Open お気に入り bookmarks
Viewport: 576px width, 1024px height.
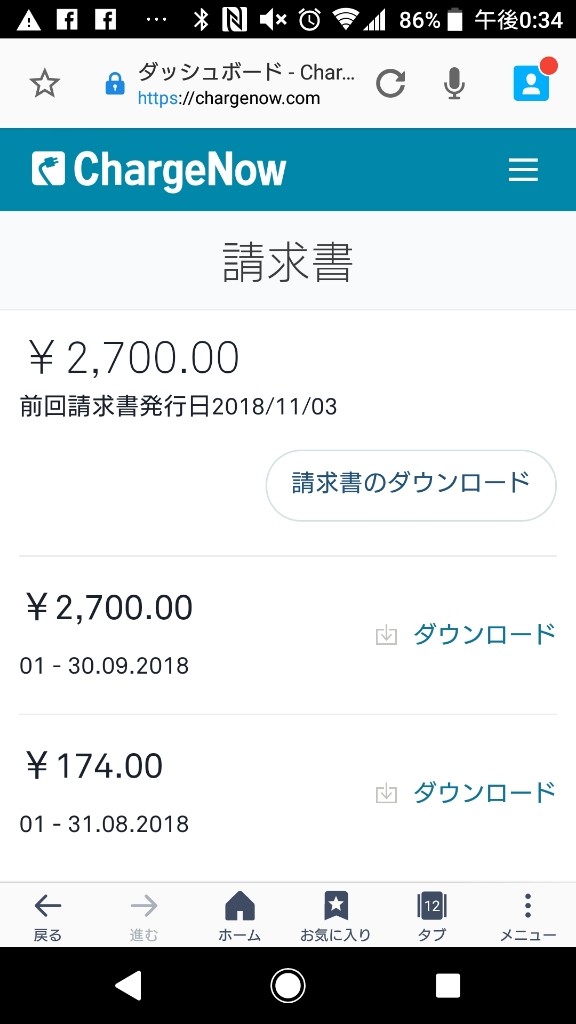coord(336,916)
